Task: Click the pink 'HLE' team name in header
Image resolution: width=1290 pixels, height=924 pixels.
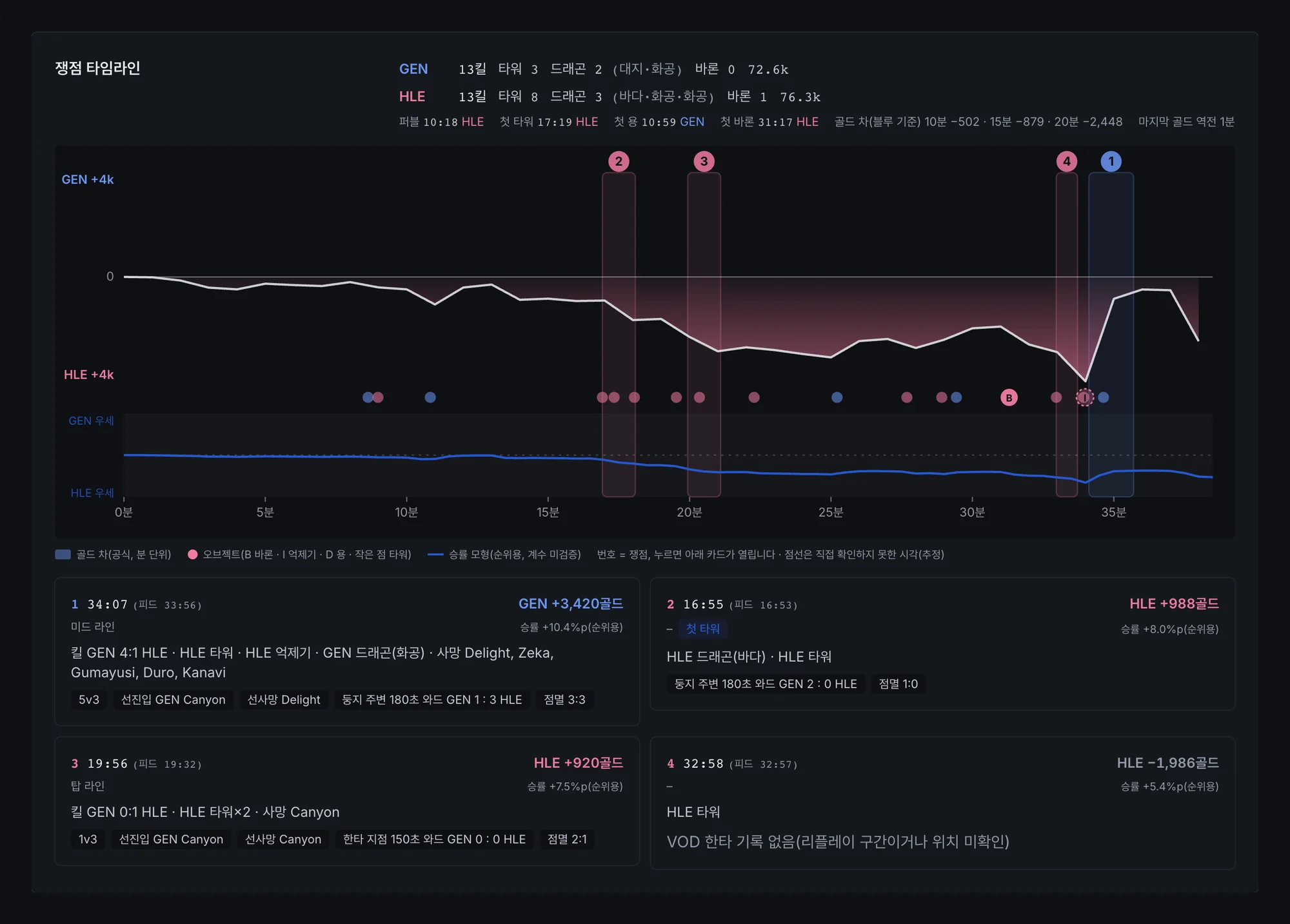Action: pyautogui.click(x=412, y=97)
